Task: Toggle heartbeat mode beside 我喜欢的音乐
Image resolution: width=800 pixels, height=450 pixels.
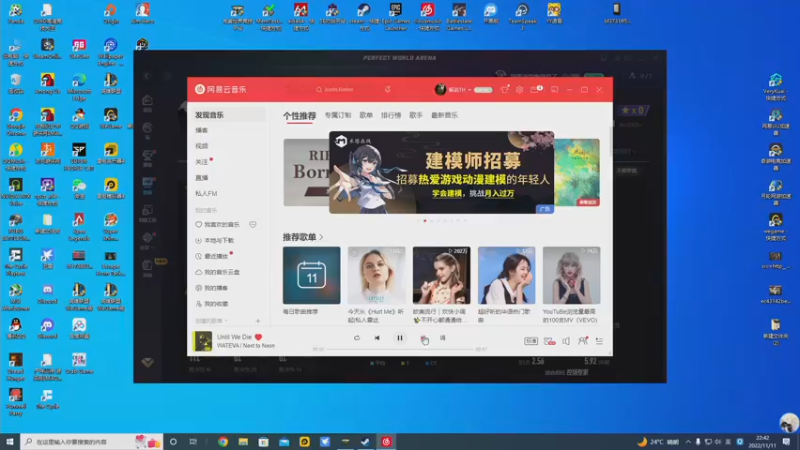Action: pyautogui.click(x=253, y=224)
